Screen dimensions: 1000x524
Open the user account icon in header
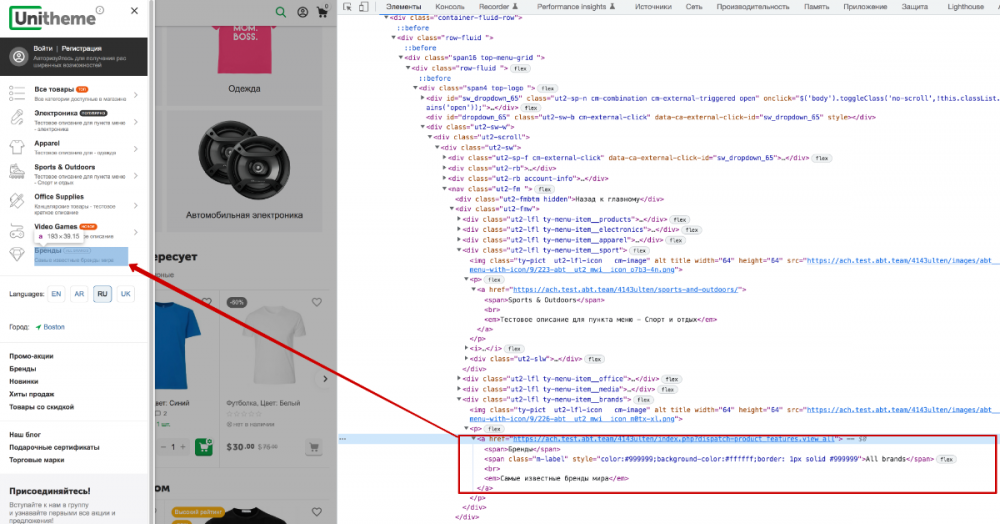pyautogui.click(x=303, y=12)
